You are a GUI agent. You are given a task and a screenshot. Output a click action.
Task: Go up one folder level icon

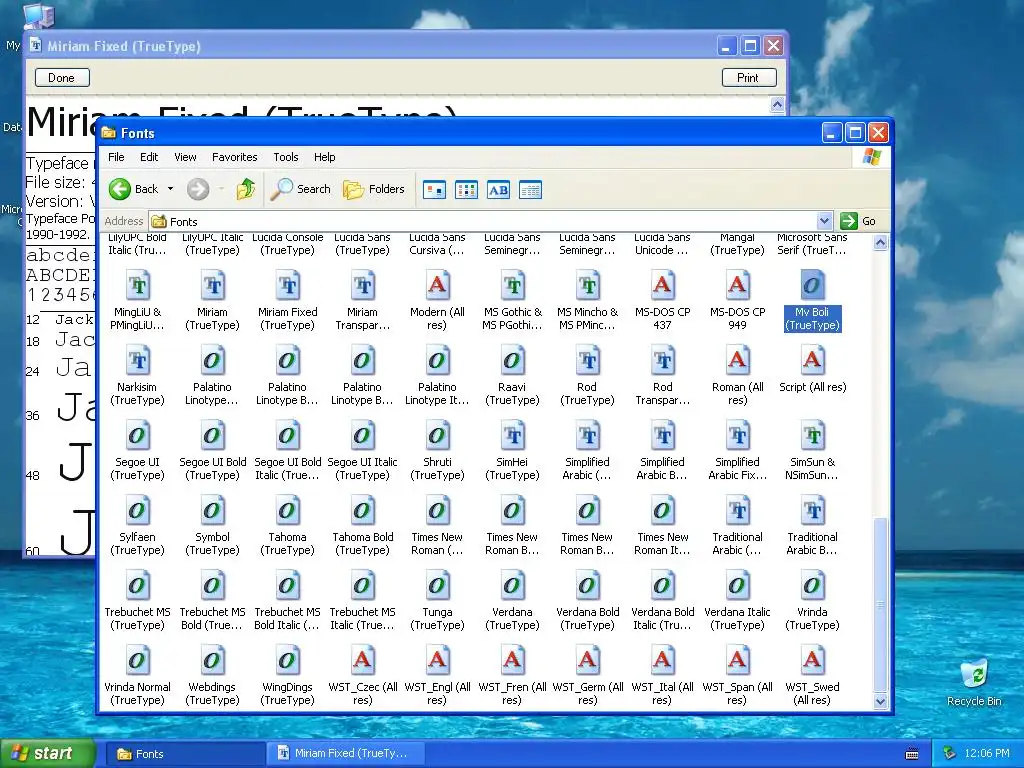[246, 189]
